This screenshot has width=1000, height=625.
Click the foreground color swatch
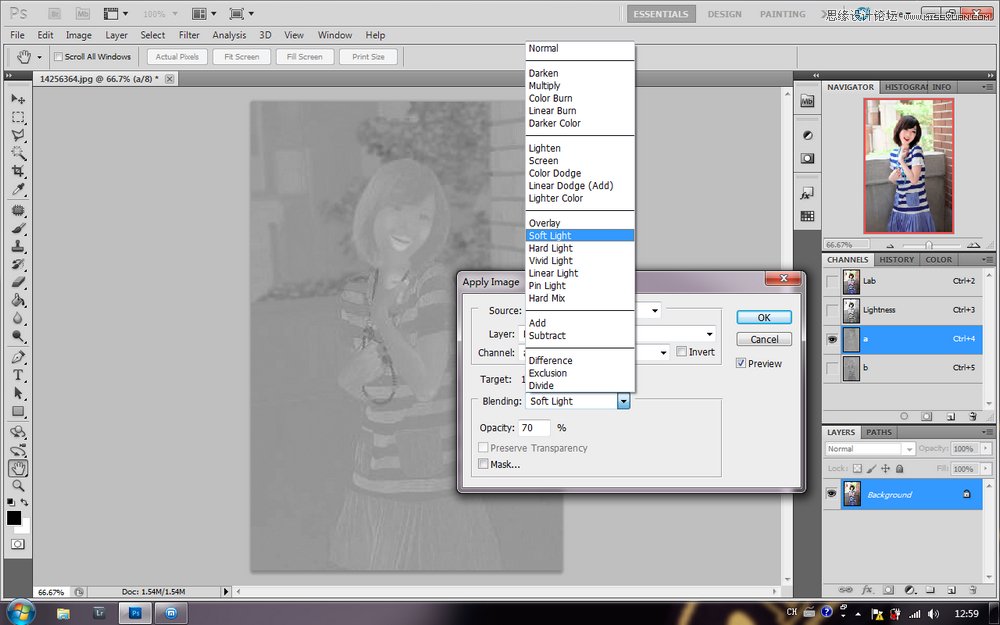pos(14,517)
